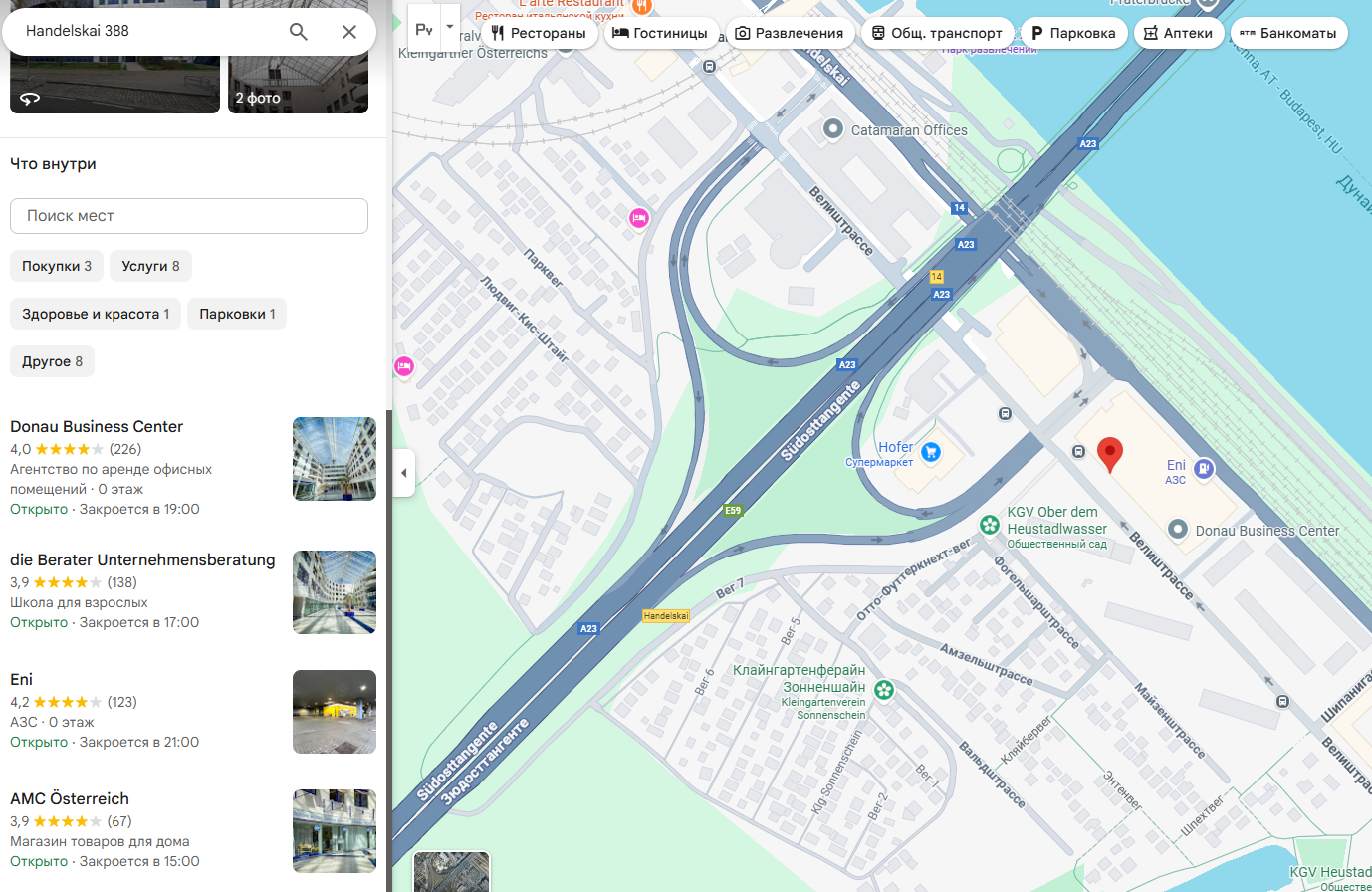Click the search magnifier icon
Viewport: 1372px width, 892px height.
tap(298, 32)
